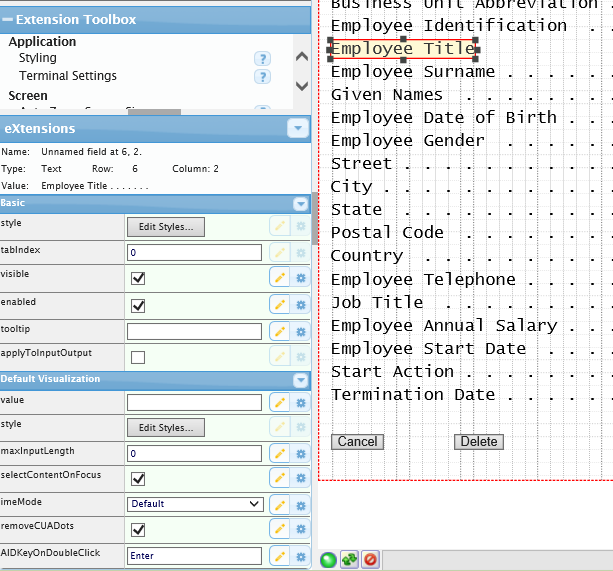Open the eXtensions panel dropdown arrow

[x=297, y=128]
